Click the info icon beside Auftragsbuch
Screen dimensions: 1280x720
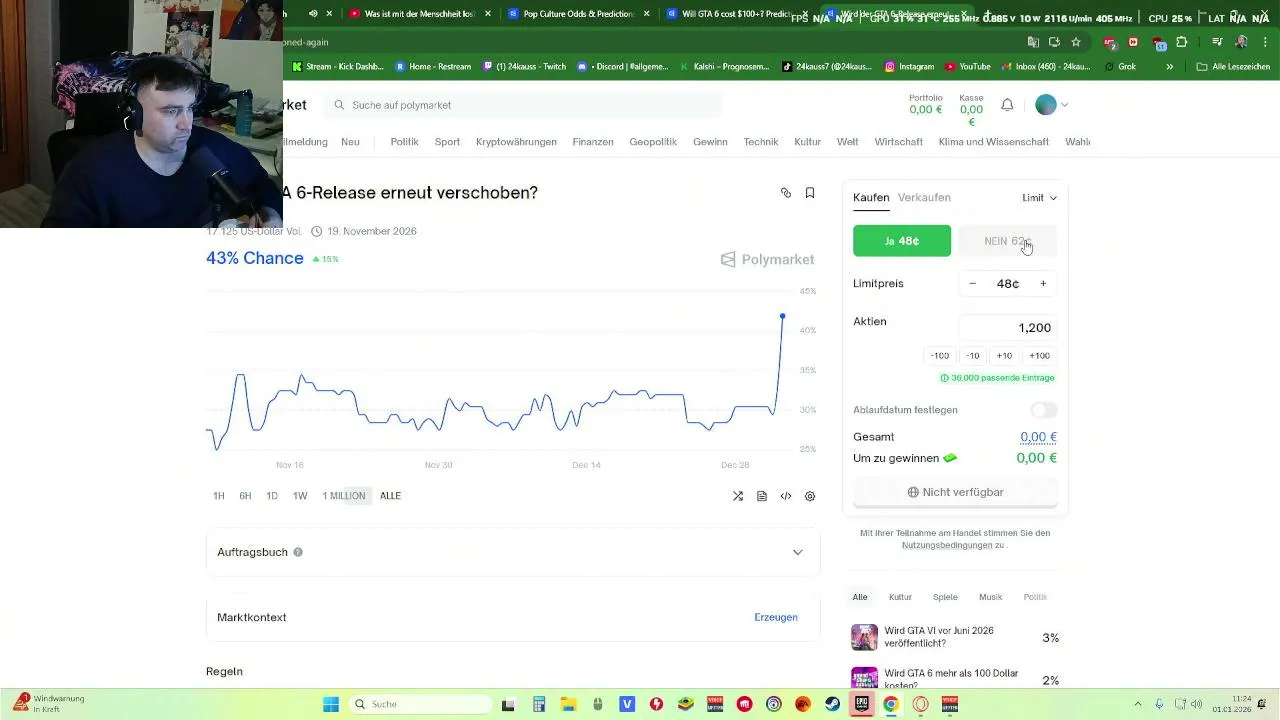[x=298, y=552]
